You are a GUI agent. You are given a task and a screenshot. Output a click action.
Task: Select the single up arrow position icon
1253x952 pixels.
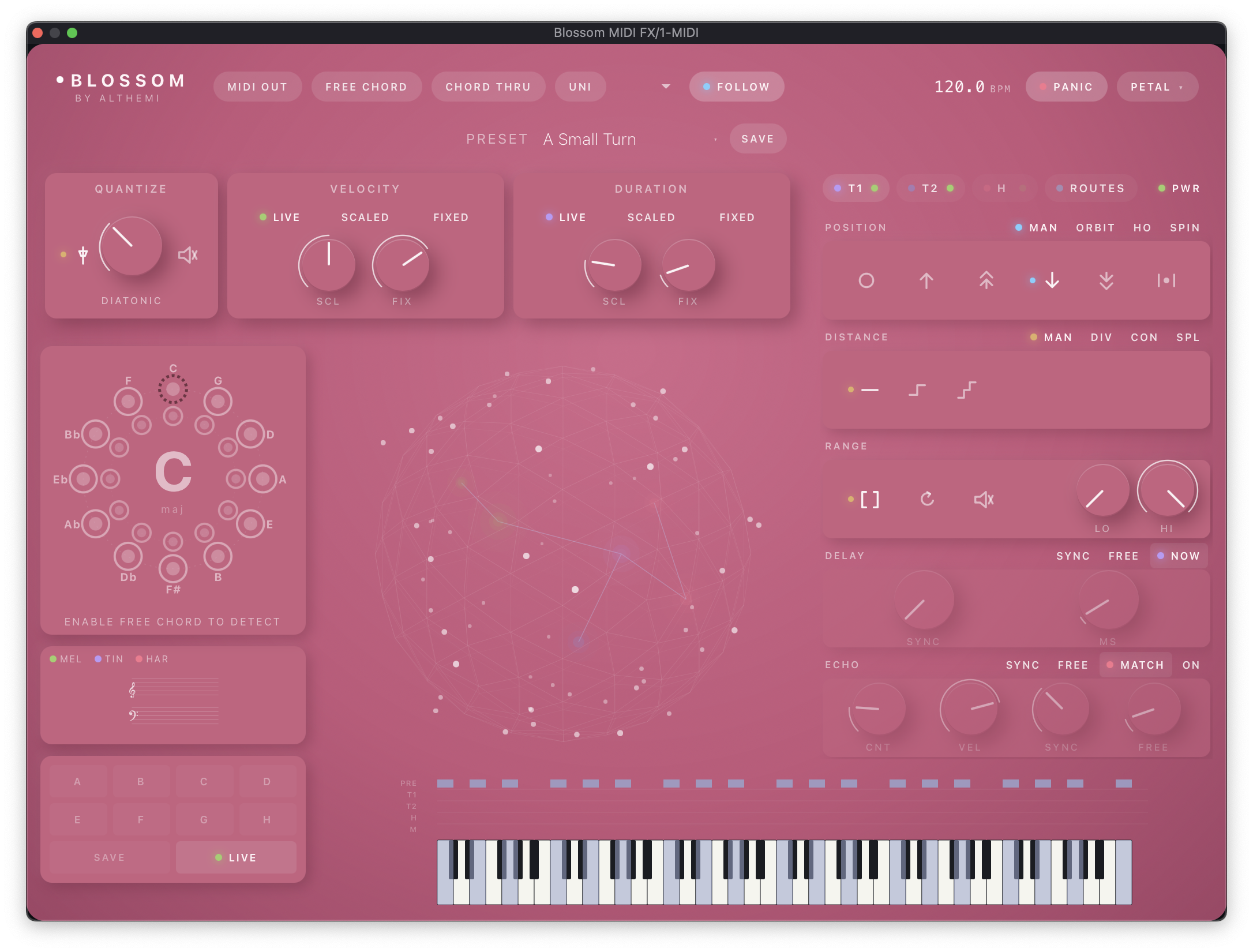[926, 281]
